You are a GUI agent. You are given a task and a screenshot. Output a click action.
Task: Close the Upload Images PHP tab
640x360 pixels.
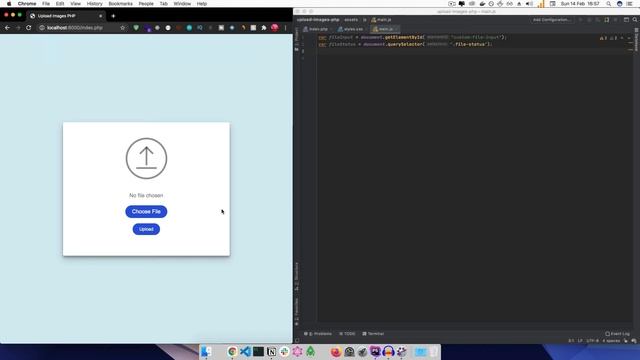[x=100, y=16]
